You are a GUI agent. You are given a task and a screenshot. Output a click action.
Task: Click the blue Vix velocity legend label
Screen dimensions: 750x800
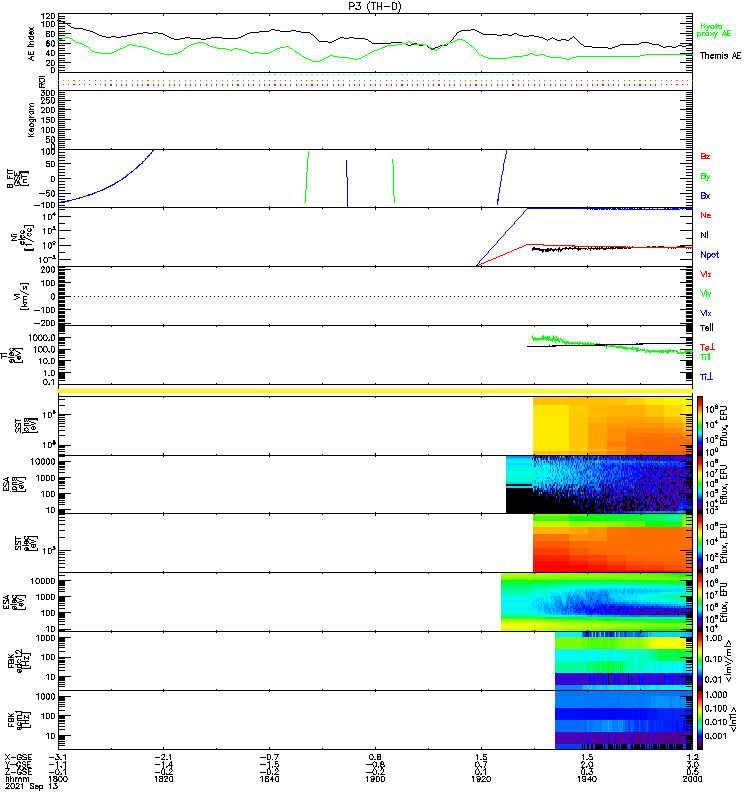706,313
